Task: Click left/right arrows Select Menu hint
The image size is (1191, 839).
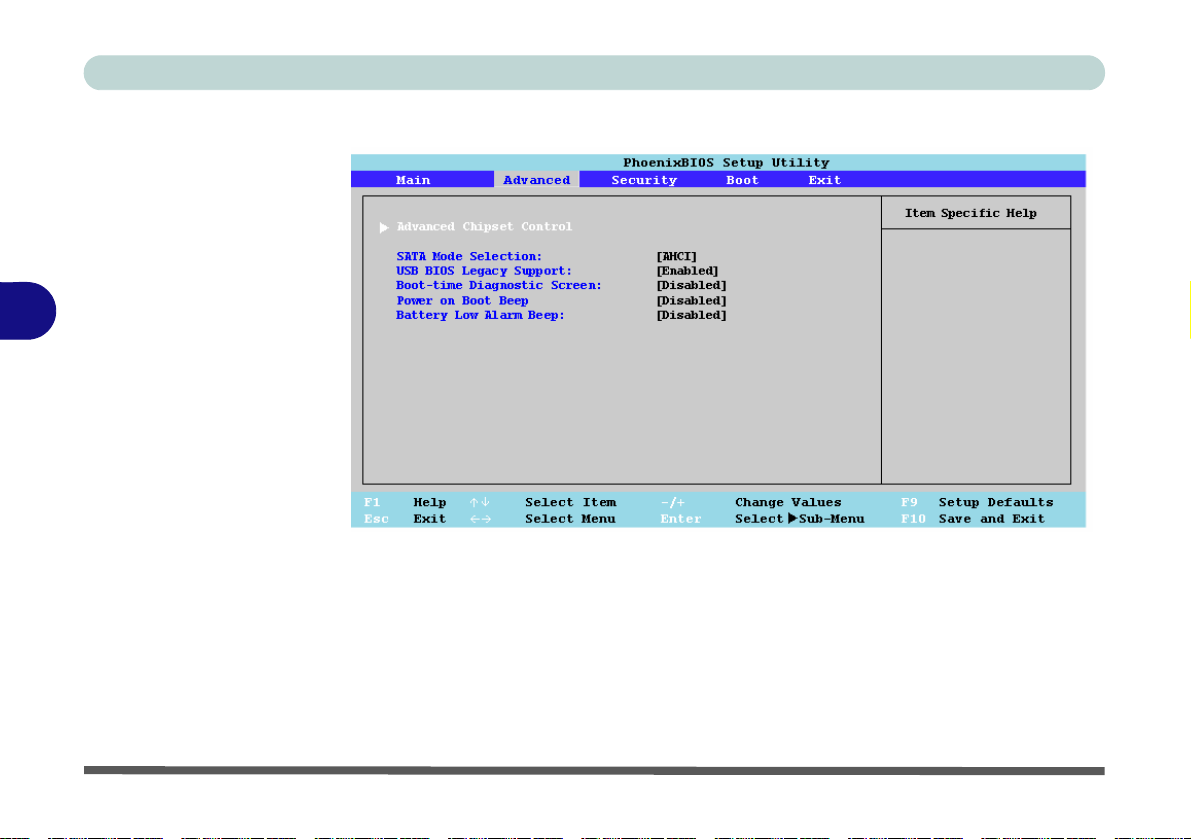Action: 542,519
